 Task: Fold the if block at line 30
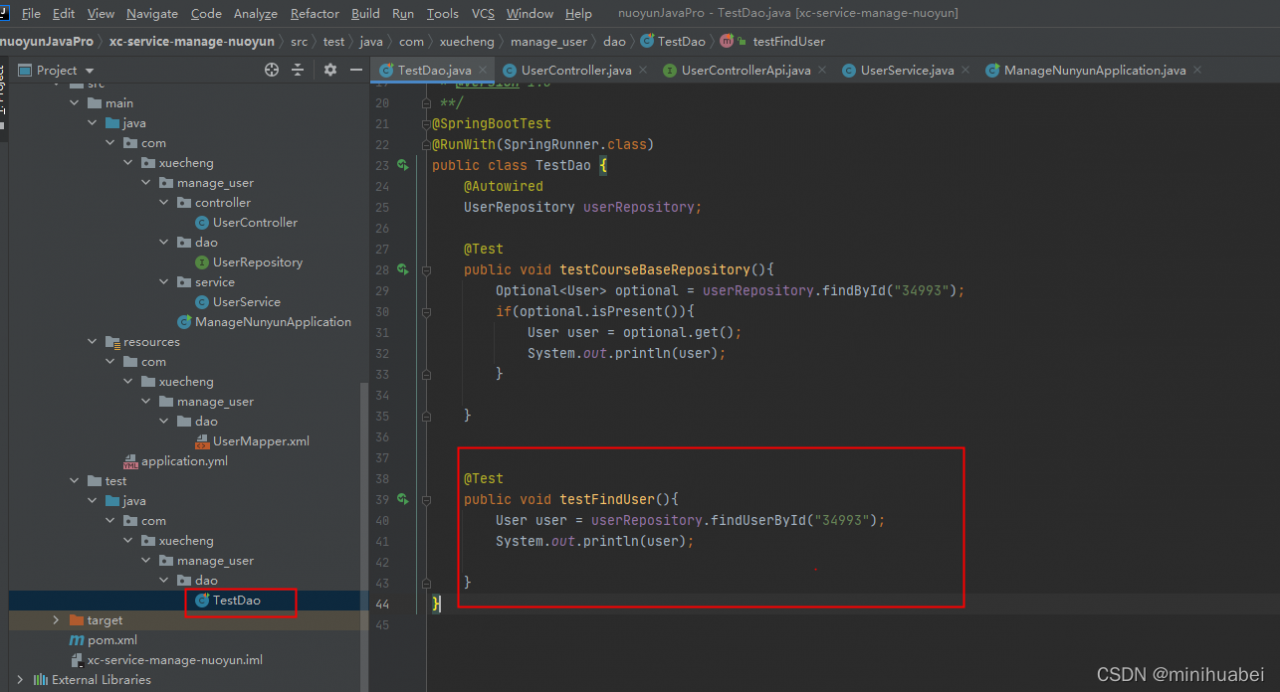426,311
